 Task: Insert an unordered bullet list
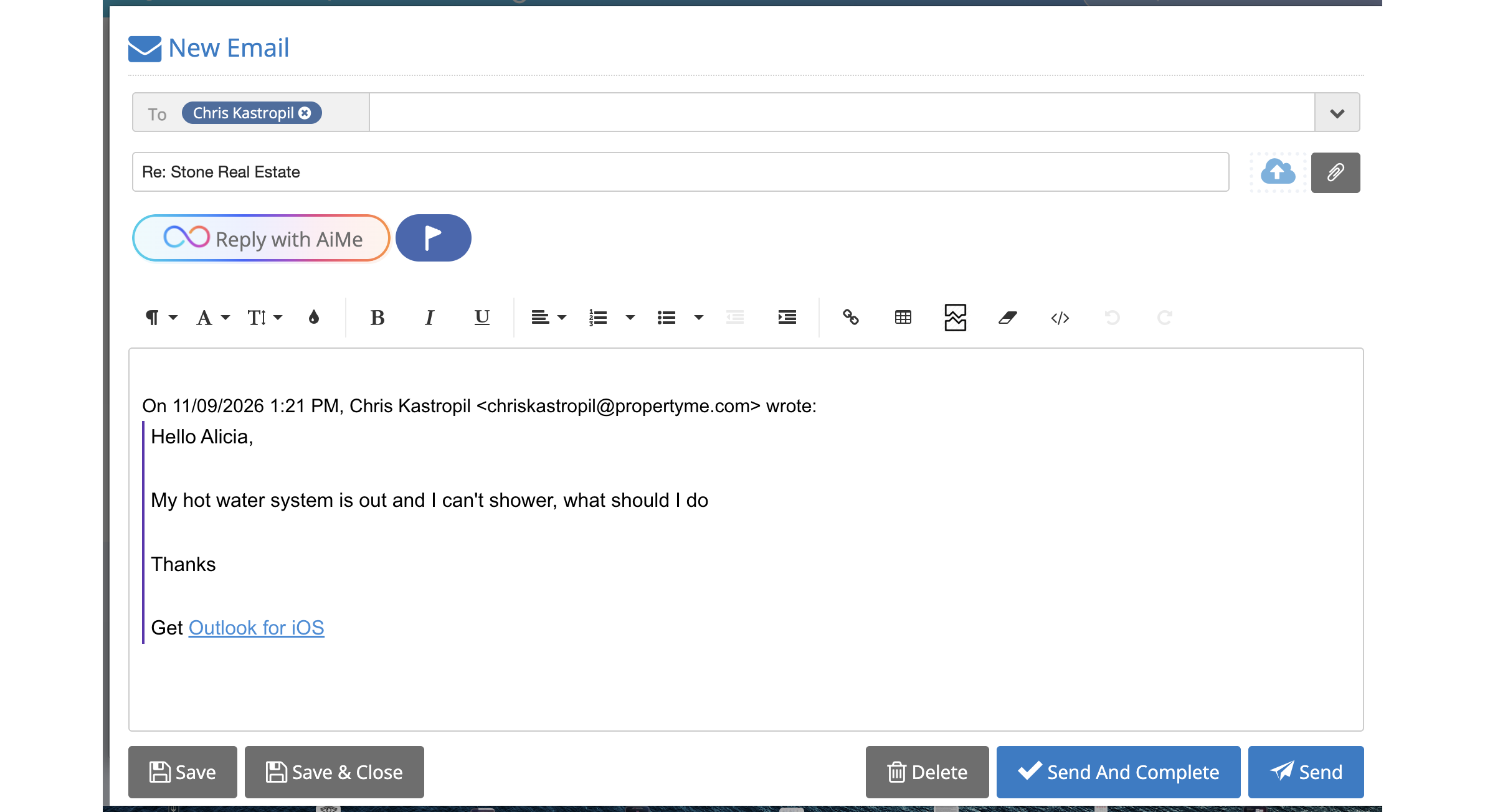pyautogui.click(x=667, y=318)
